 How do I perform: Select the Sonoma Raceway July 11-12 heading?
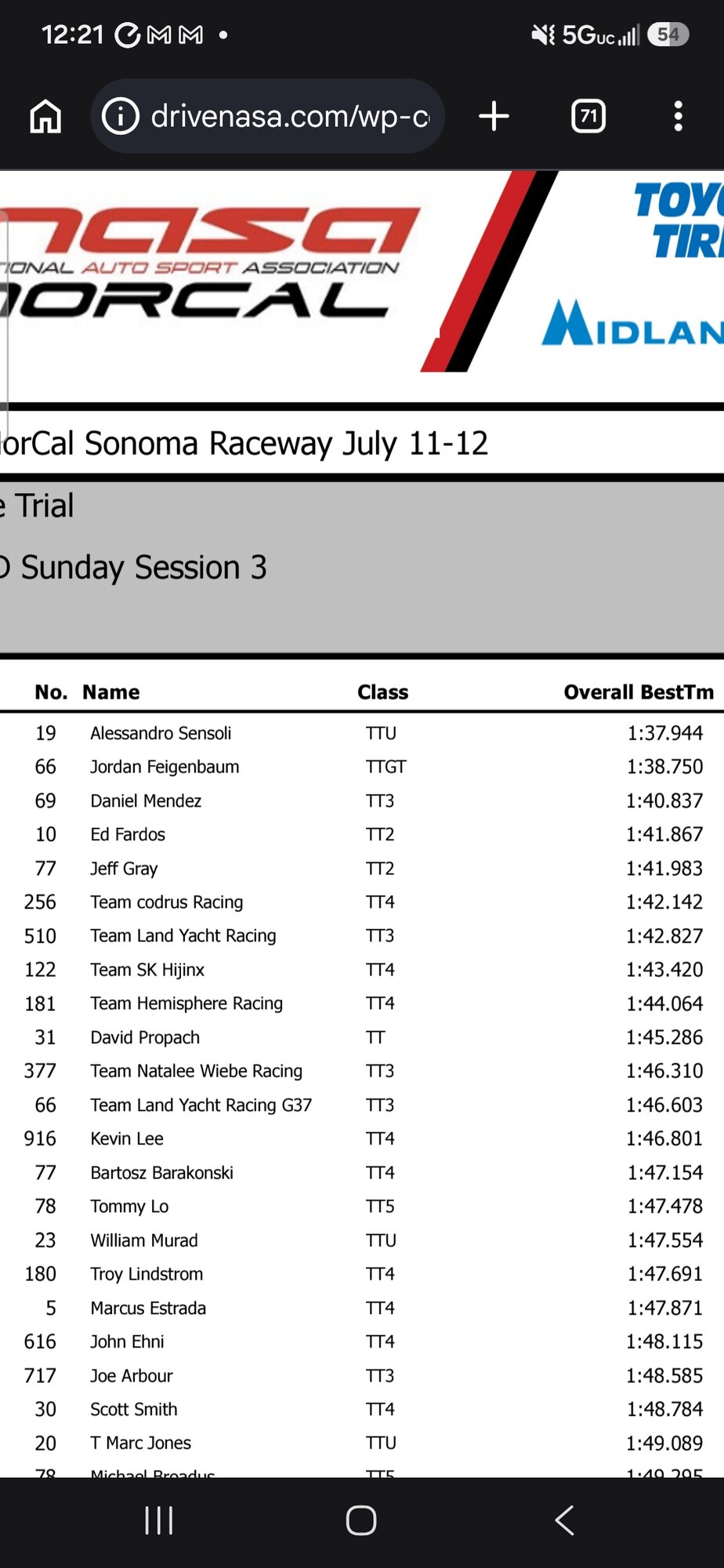(x=244, y=444)
